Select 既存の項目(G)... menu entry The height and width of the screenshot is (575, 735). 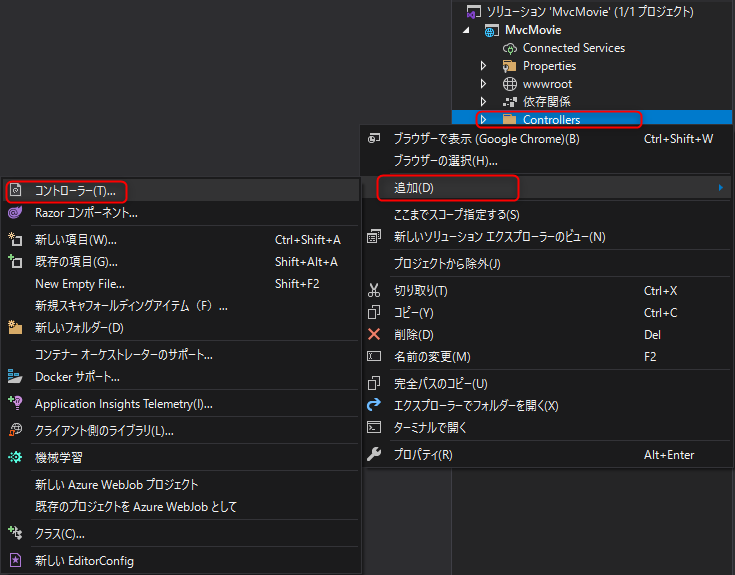[x=180, y=261]
